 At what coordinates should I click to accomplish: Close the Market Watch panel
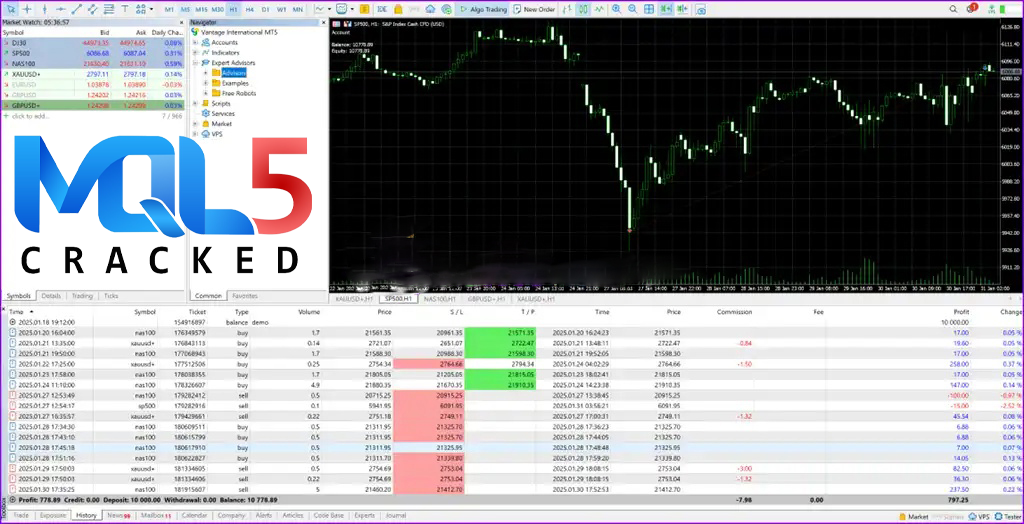(182, 22)
